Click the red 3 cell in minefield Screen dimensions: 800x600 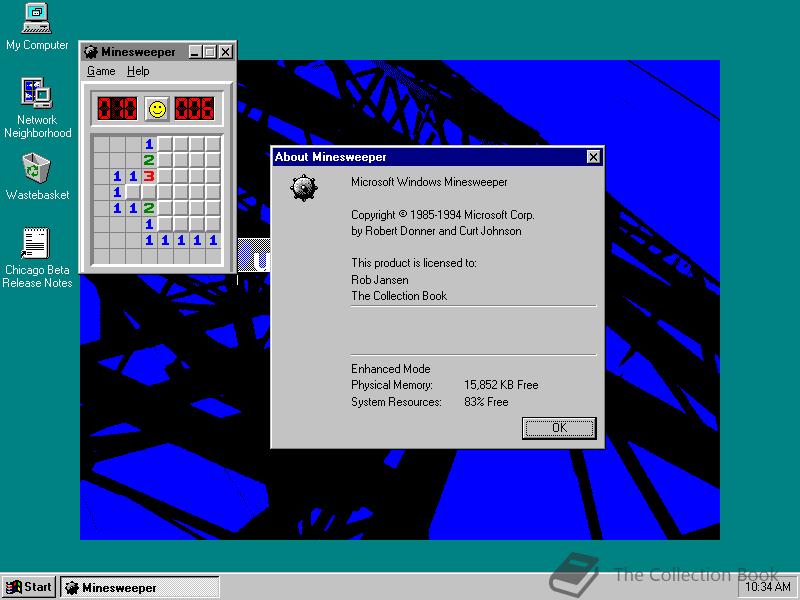pos(149,176)
